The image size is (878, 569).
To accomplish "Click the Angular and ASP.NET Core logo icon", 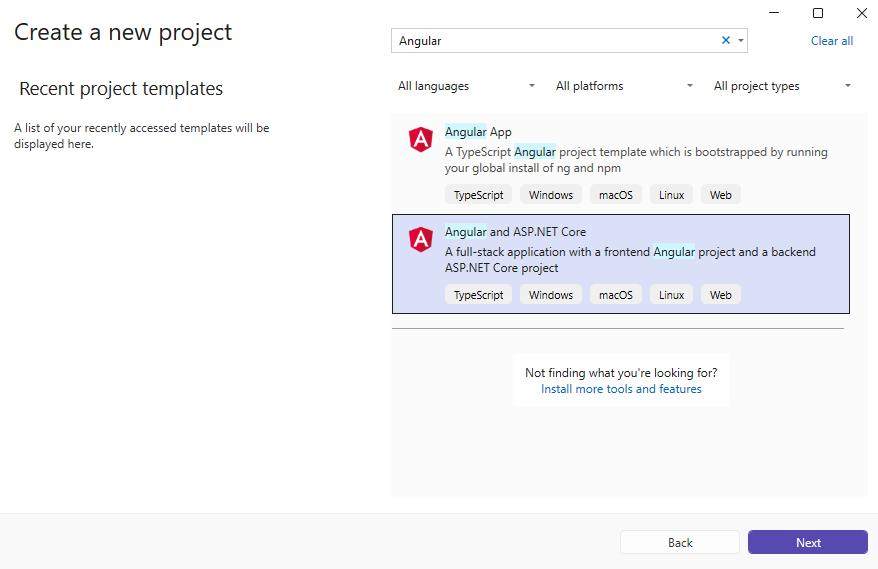I will [420, 240].
